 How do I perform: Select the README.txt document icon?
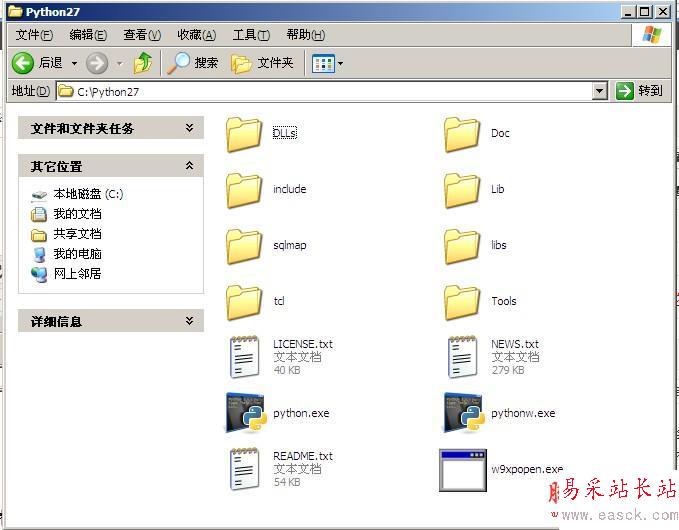pyautogui.click(x=245, y=469)
